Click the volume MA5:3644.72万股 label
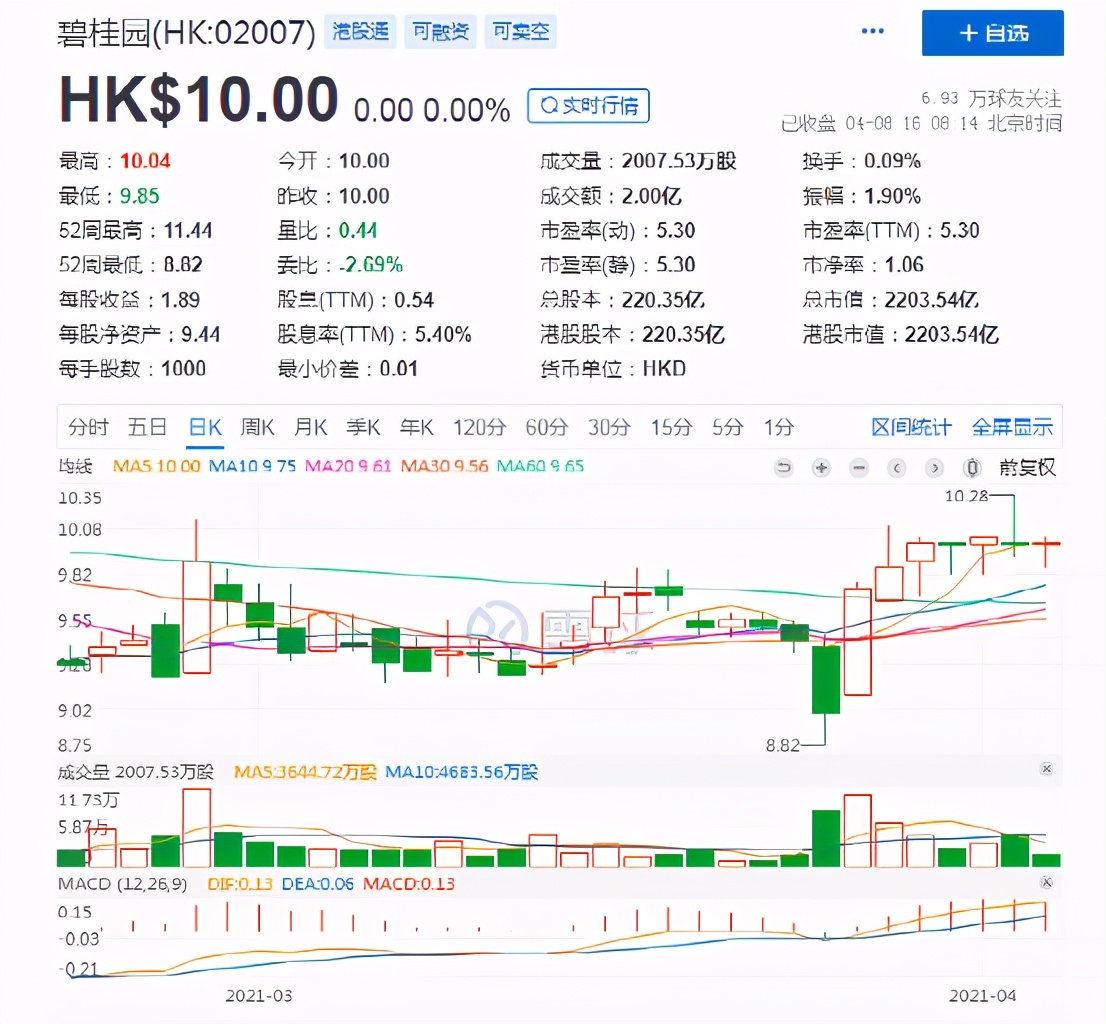Screen dimensions: 1106x1024 (x=305, y=772)
